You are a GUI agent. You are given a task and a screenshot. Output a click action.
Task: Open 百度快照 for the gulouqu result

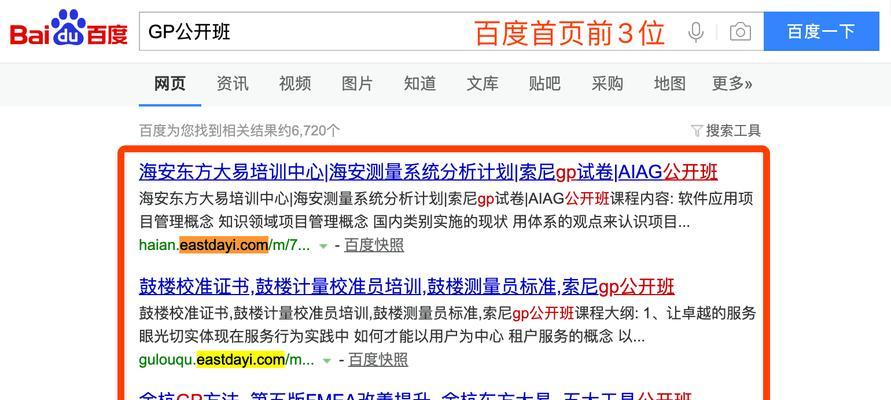pyautogui.click(x=378, y=360)
